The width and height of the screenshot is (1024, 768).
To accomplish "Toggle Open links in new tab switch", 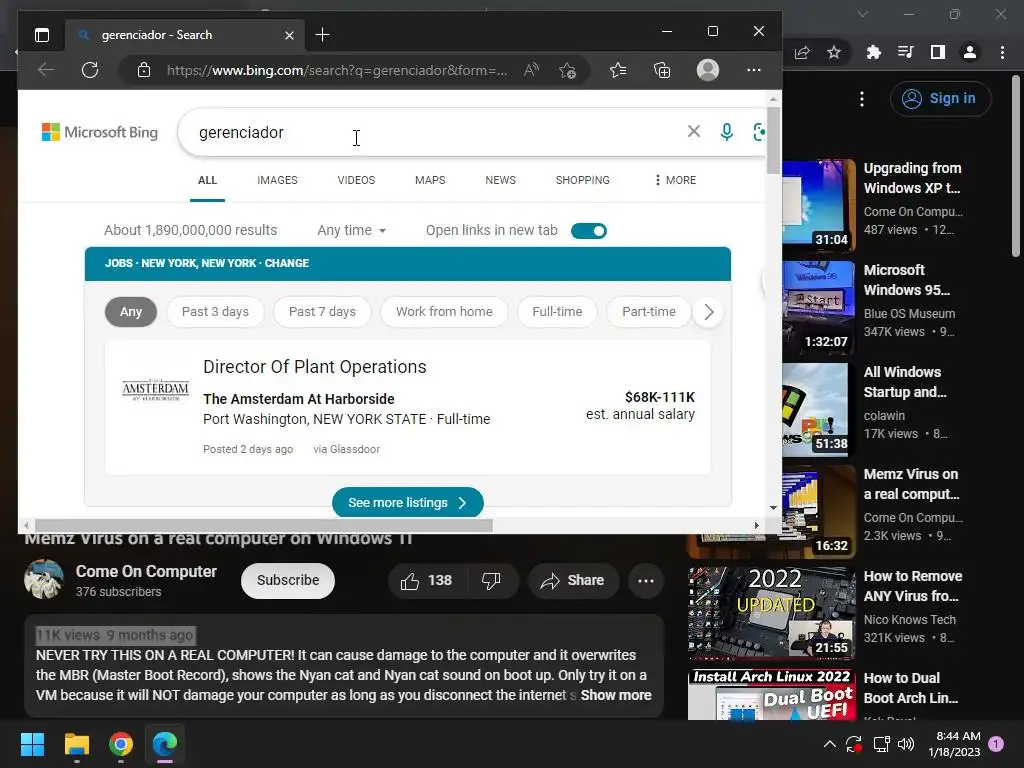I will coord(588,231).
